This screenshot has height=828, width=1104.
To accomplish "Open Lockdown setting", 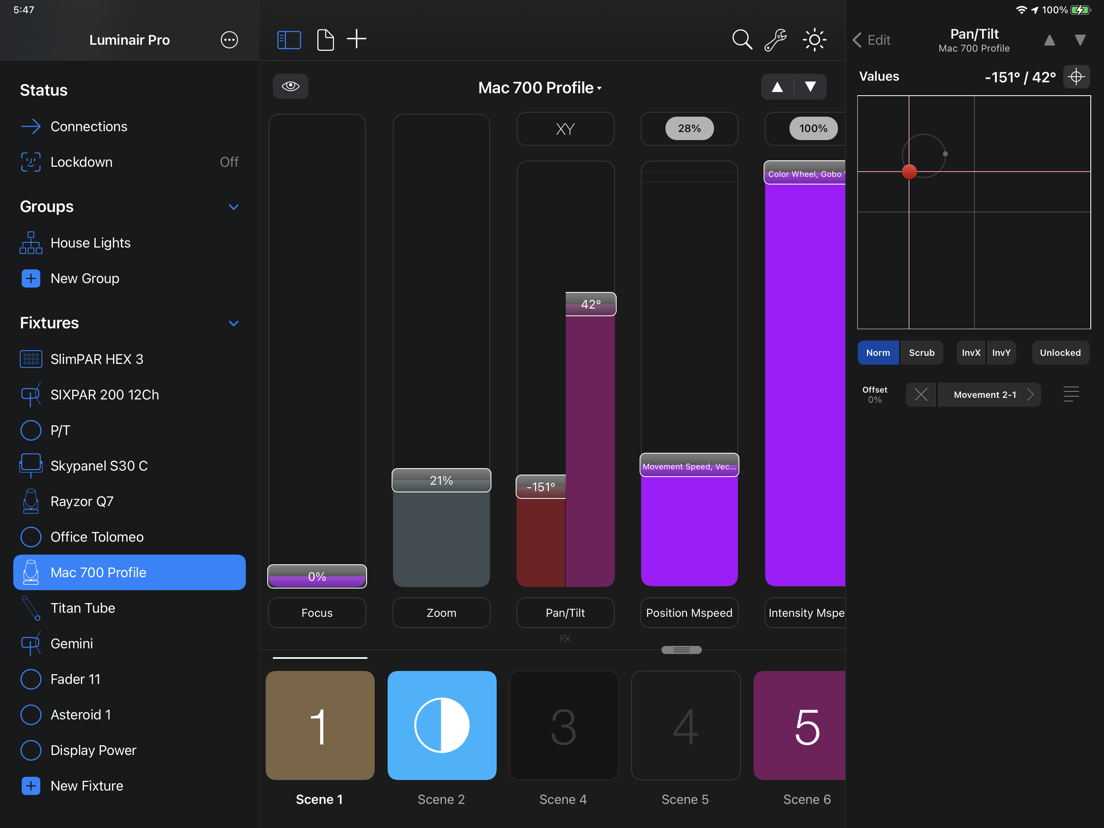I will pyautogui.click(x=130, y=162).
